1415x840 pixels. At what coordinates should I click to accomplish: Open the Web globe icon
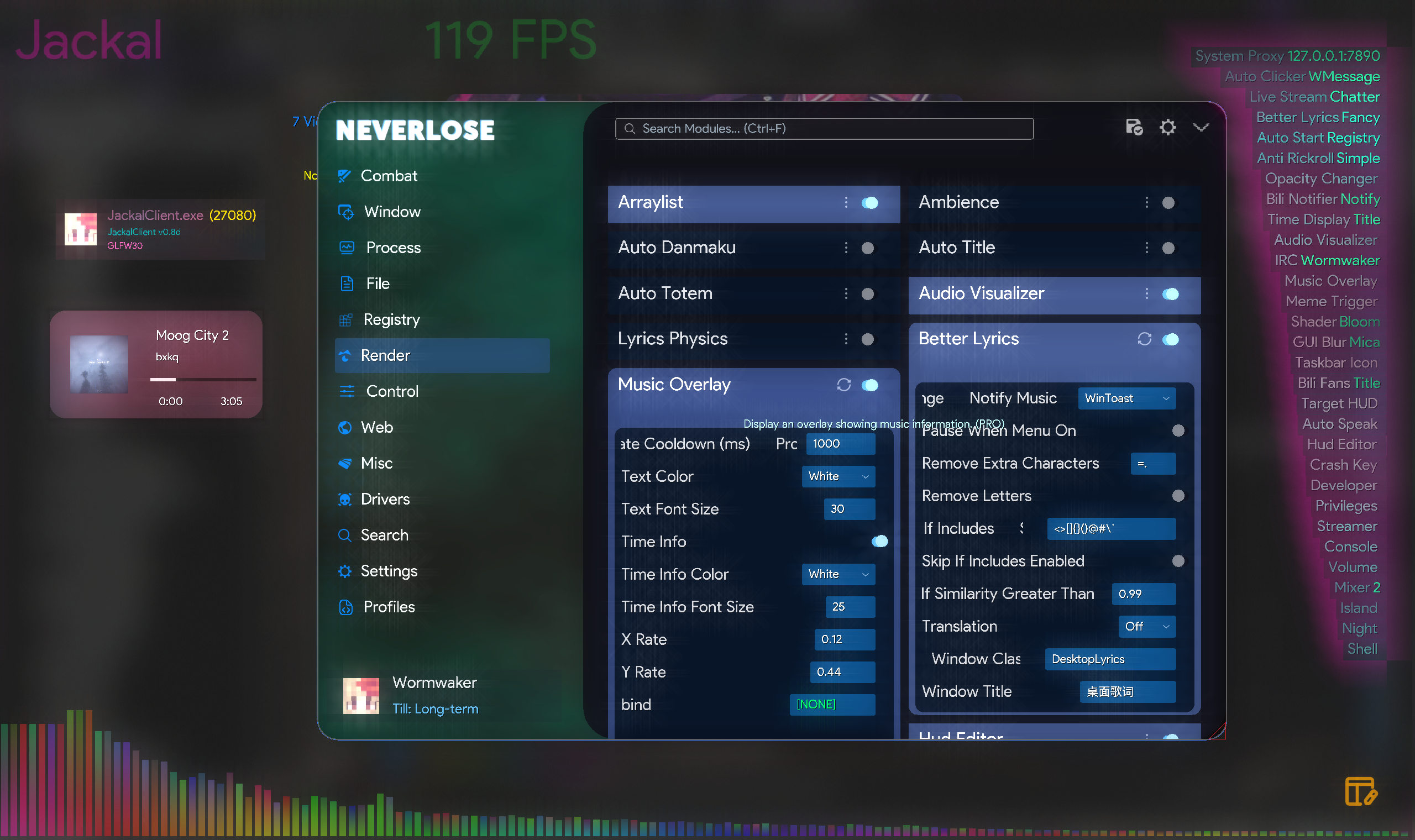point(345,427)
